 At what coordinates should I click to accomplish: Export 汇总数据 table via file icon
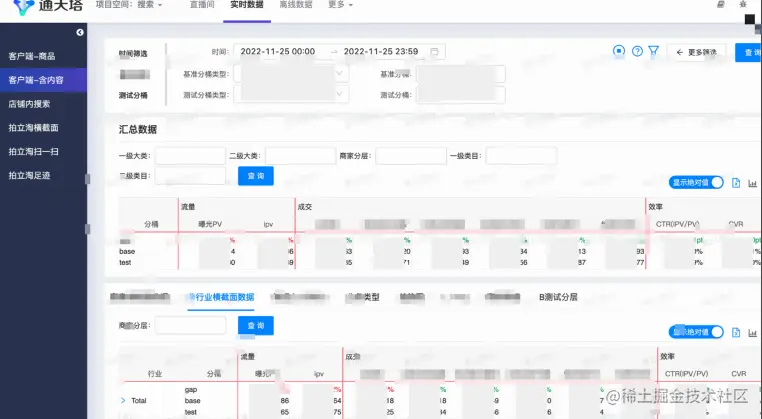click(736, 183)
